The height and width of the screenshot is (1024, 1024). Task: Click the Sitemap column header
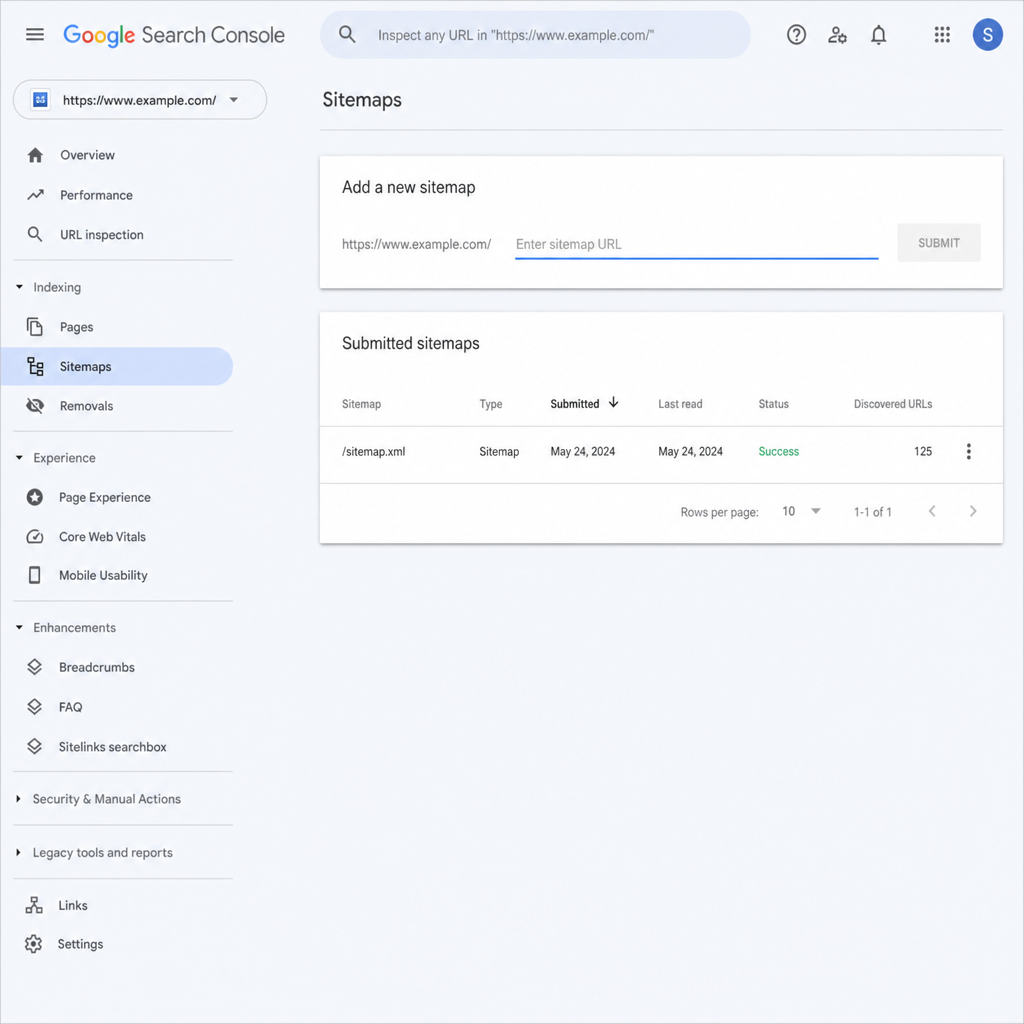click(361, 404)
